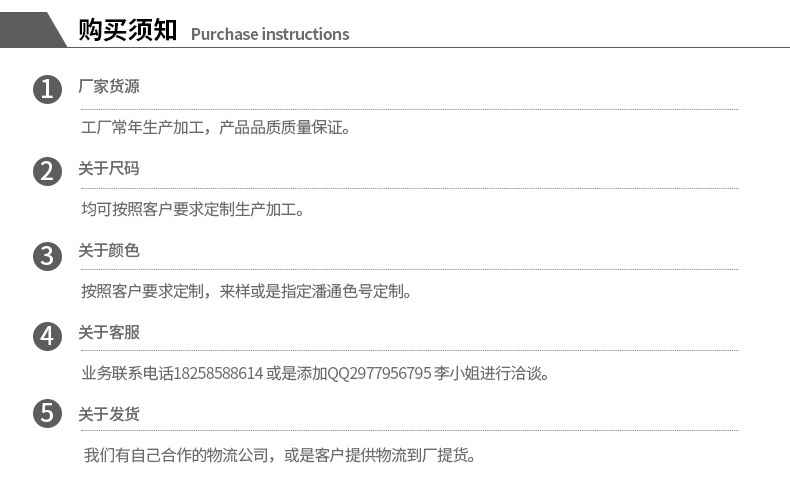The height and width of the screenshot is (485, 790).
Task: Click the logistics company shipping text line
Action: [279, 456]
